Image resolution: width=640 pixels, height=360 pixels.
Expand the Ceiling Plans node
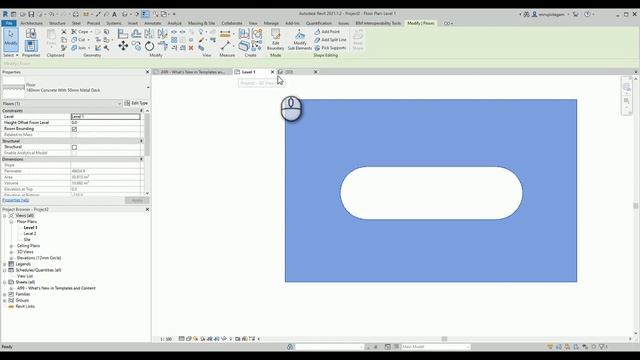(x=11, y=246)
